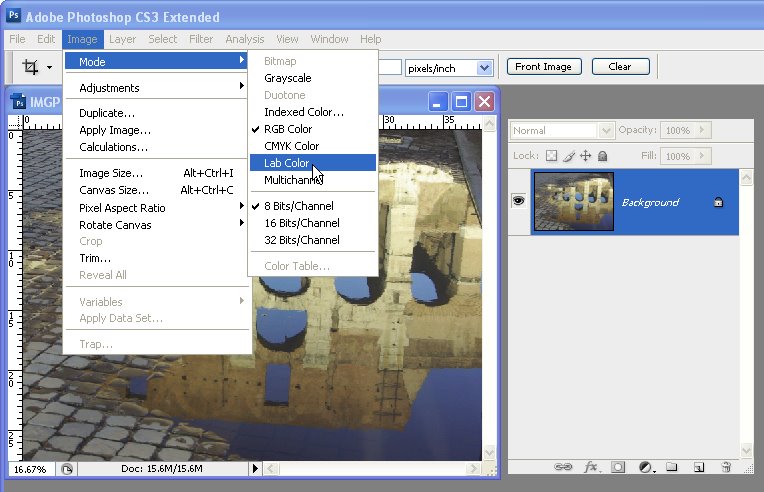
Task: Select 16 Bits/Channel option
Action: (313, 223)
